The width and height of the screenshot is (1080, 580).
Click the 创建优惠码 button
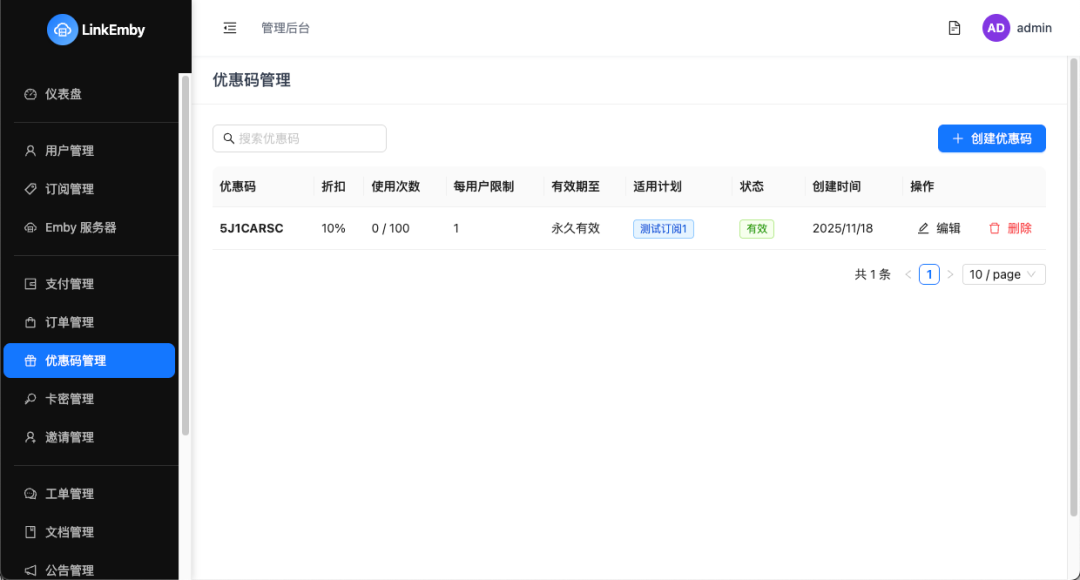point(991,138)
